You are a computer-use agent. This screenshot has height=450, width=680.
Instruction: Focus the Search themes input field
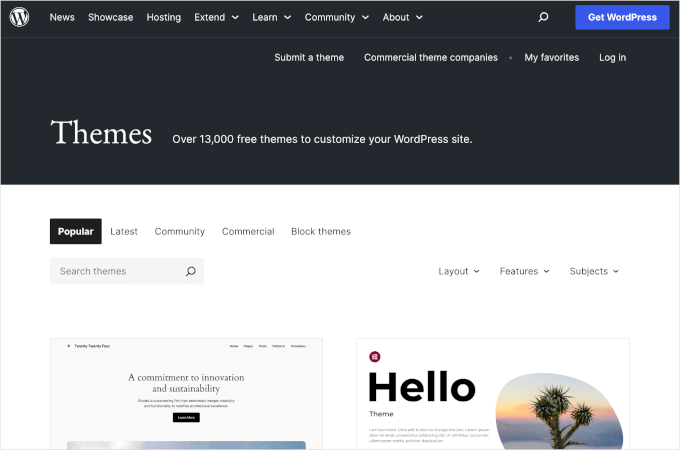tap(115, 271)
